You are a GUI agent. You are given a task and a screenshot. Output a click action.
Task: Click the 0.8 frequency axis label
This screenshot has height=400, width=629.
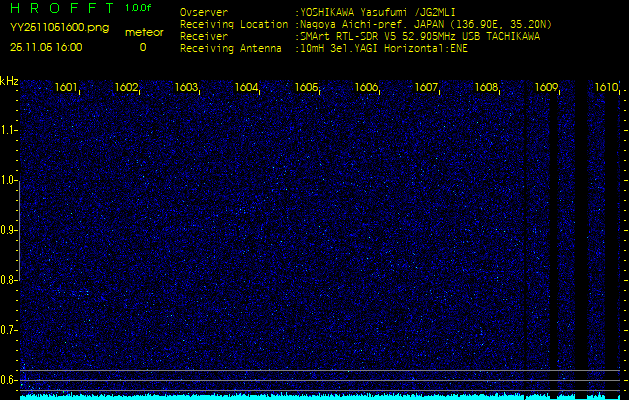click(x=9, y=280)
